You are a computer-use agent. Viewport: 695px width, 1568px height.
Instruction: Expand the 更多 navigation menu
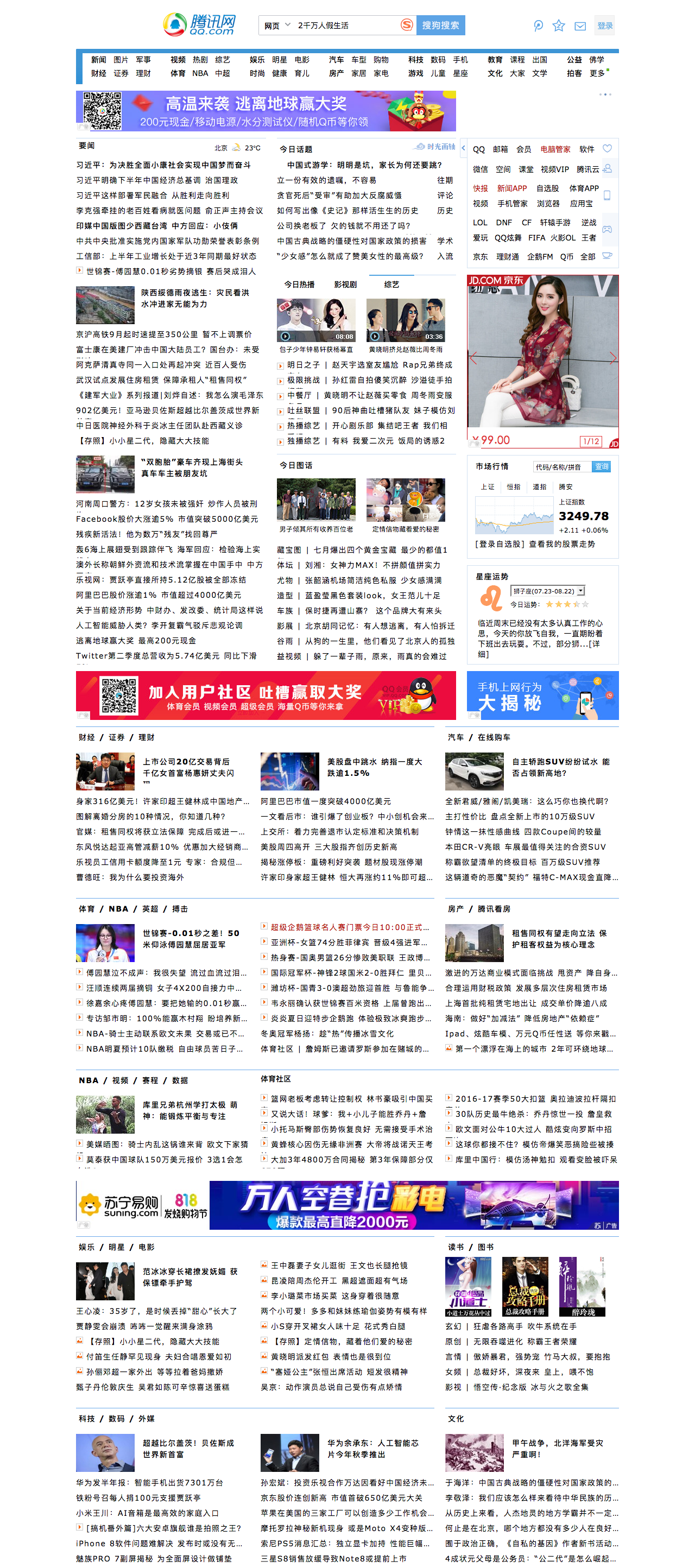click(x=598, y=73)
